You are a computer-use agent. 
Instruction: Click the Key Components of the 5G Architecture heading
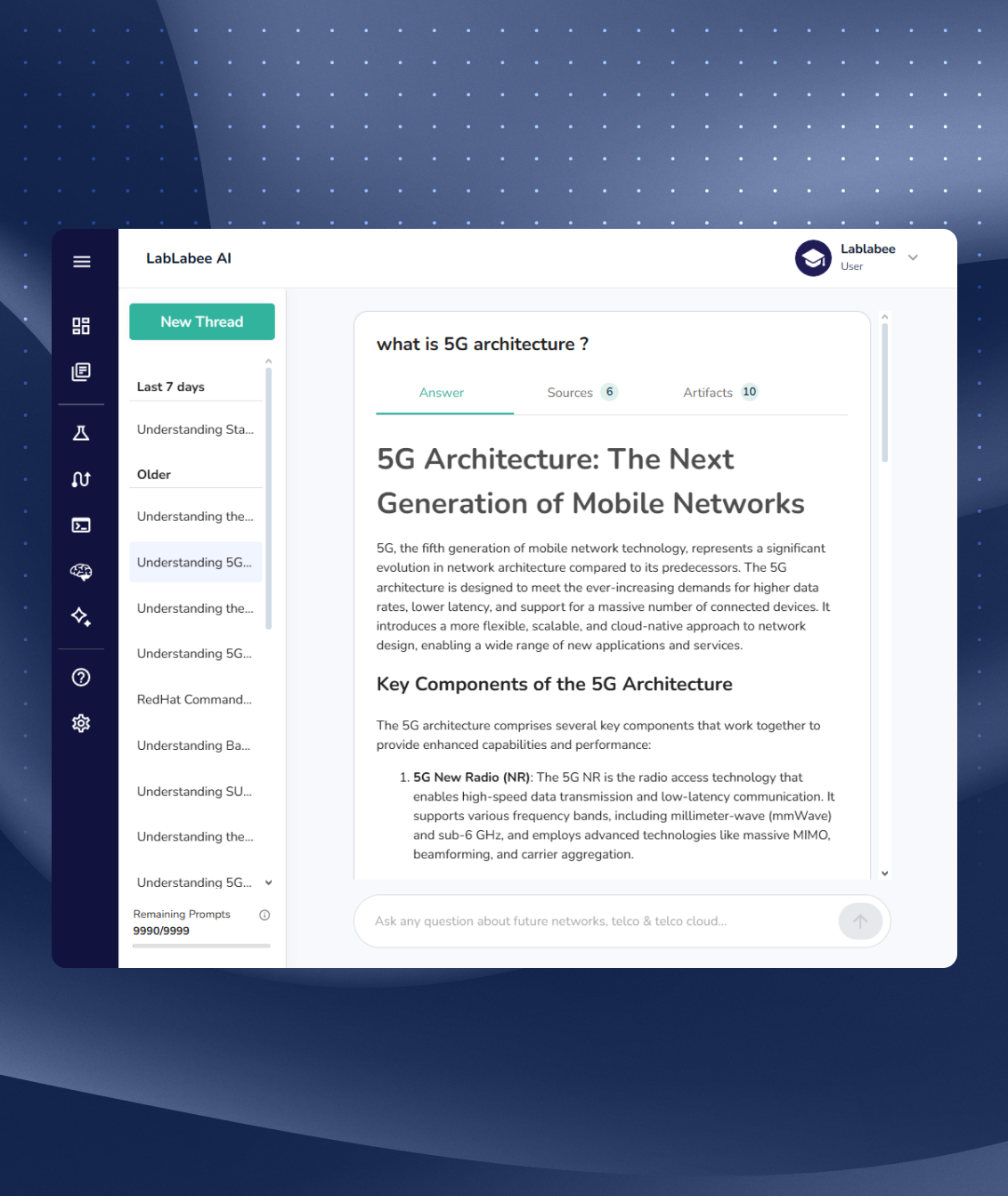(x=555, y=684)
